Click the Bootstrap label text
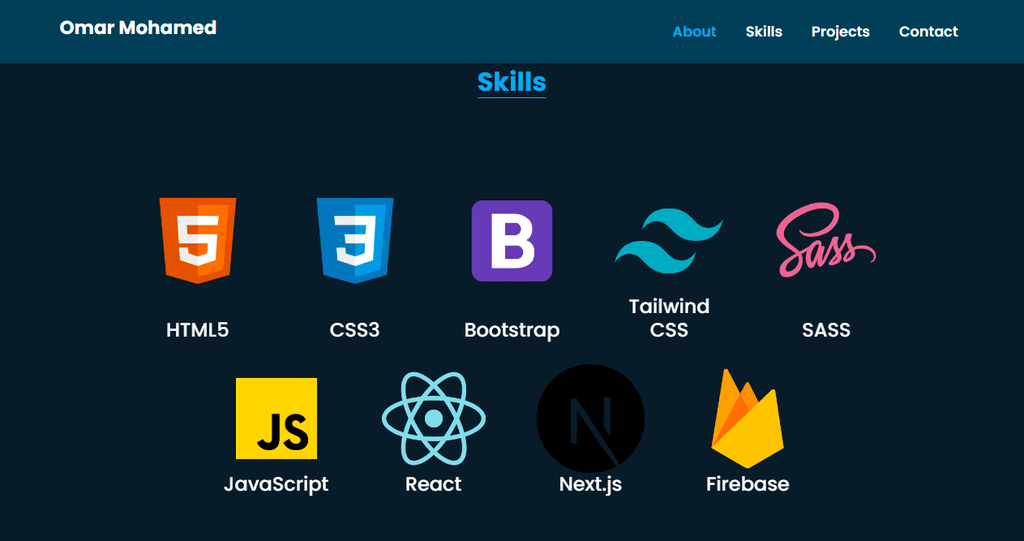Viewport: 1024px width, 541px height. pyautogui.click(x=512, y=331)
